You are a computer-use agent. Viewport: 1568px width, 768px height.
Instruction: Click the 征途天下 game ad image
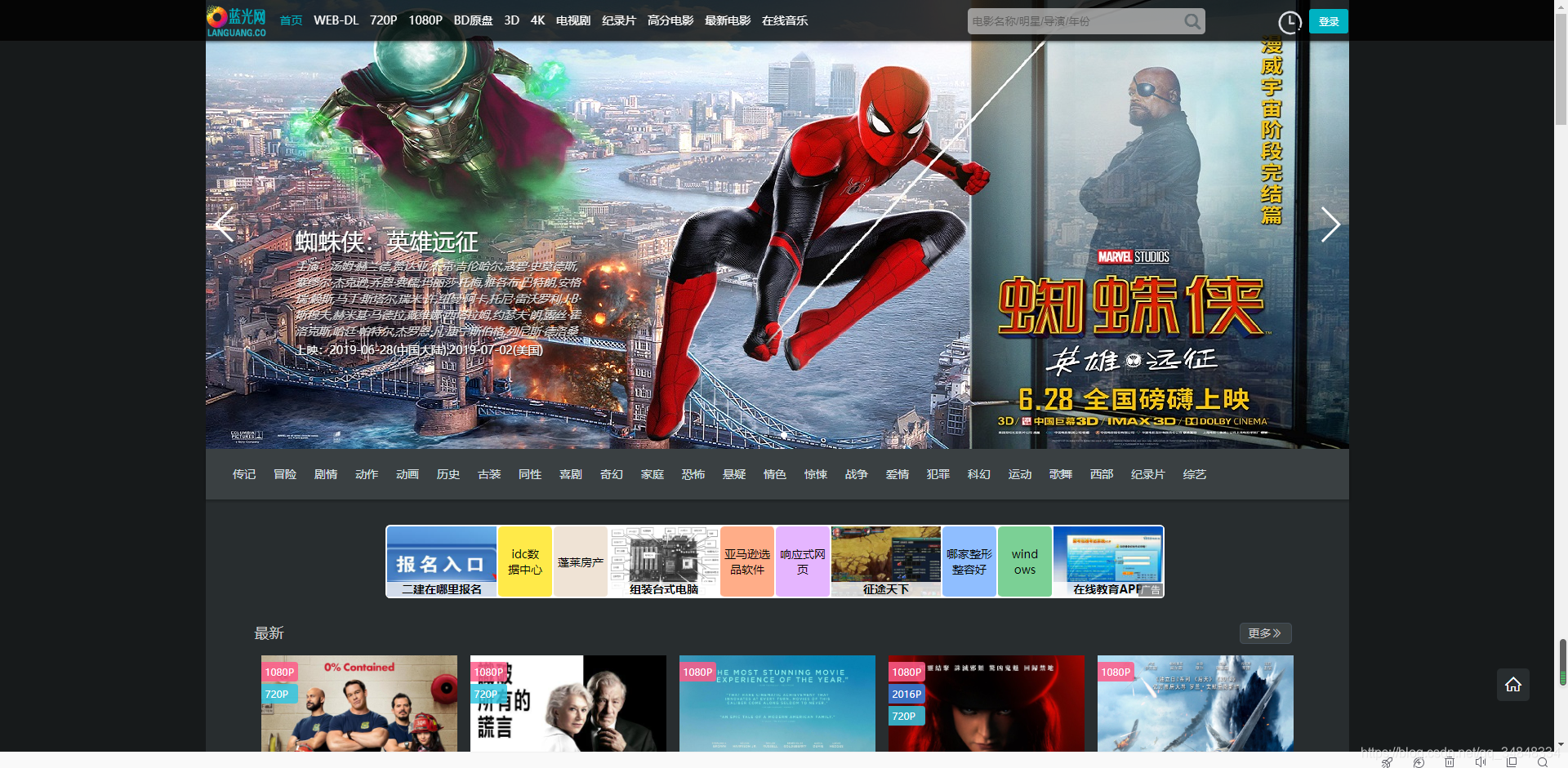click(x=886, y=562)
